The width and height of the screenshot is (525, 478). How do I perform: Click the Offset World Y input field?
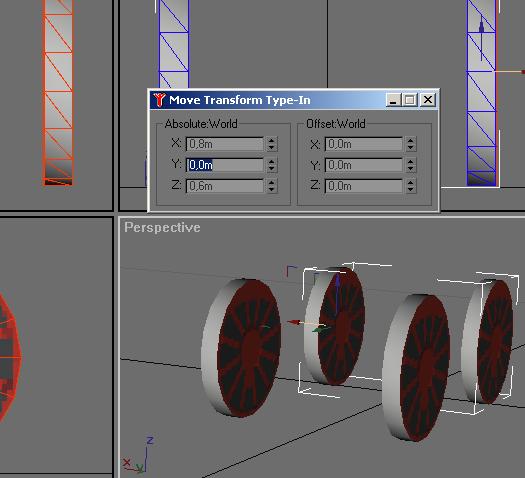pyautogui.click(x=364, y=165)
